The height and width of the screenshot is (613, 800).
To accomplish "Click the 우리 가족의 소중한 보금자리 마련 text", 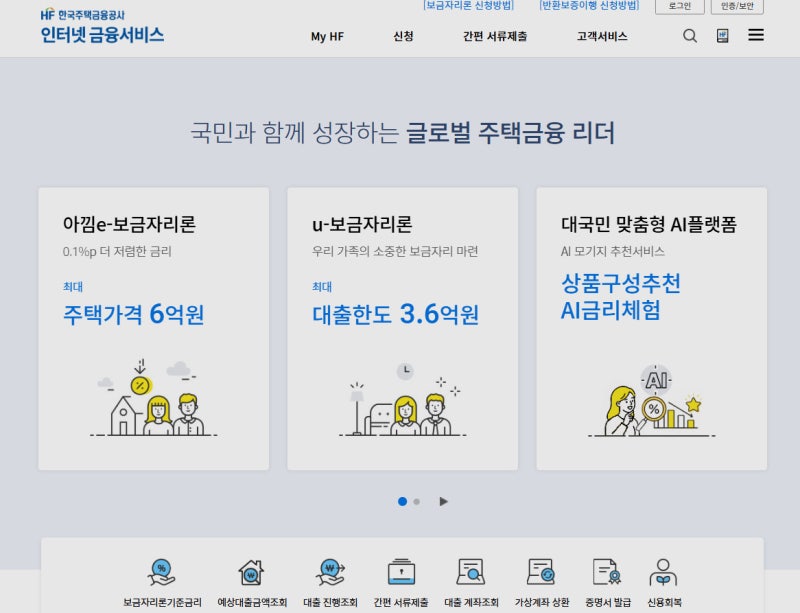I will [x=395, y=251].
